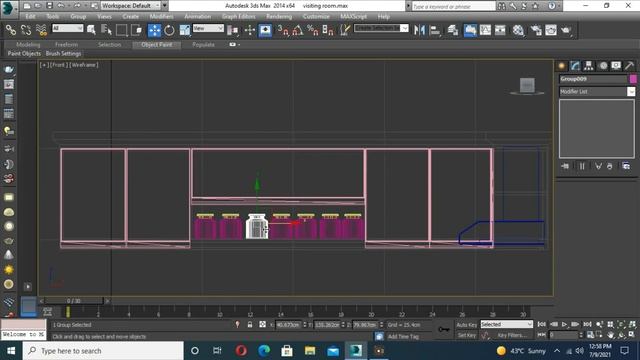This screenshot has width=640, height=360.
Task: Click the time slider 0/30 handle
Action: pos(73,301)
